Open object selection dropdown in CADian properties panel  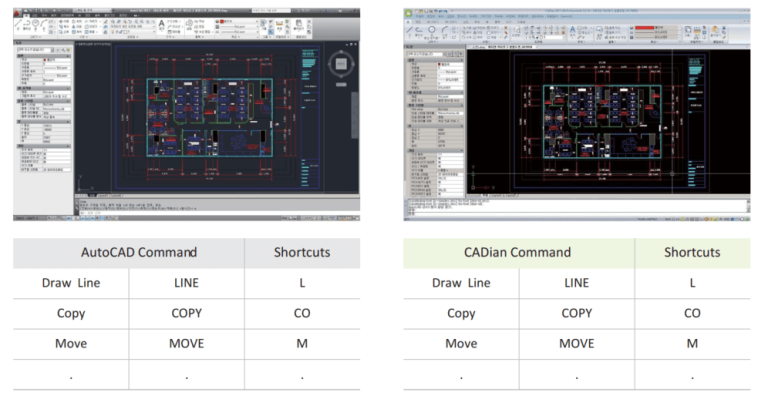click(427, 54)
